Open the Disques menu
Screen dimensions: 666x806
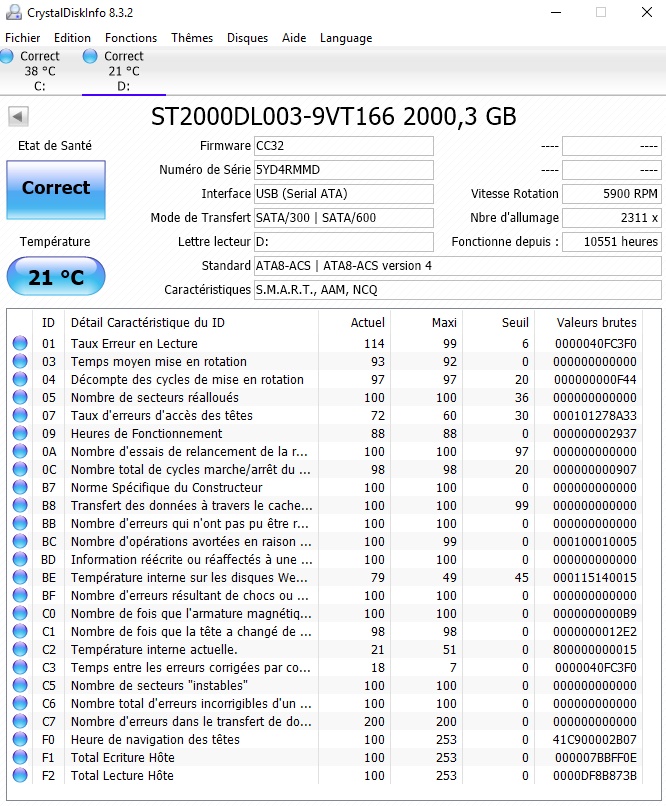(x=247, y=38)
